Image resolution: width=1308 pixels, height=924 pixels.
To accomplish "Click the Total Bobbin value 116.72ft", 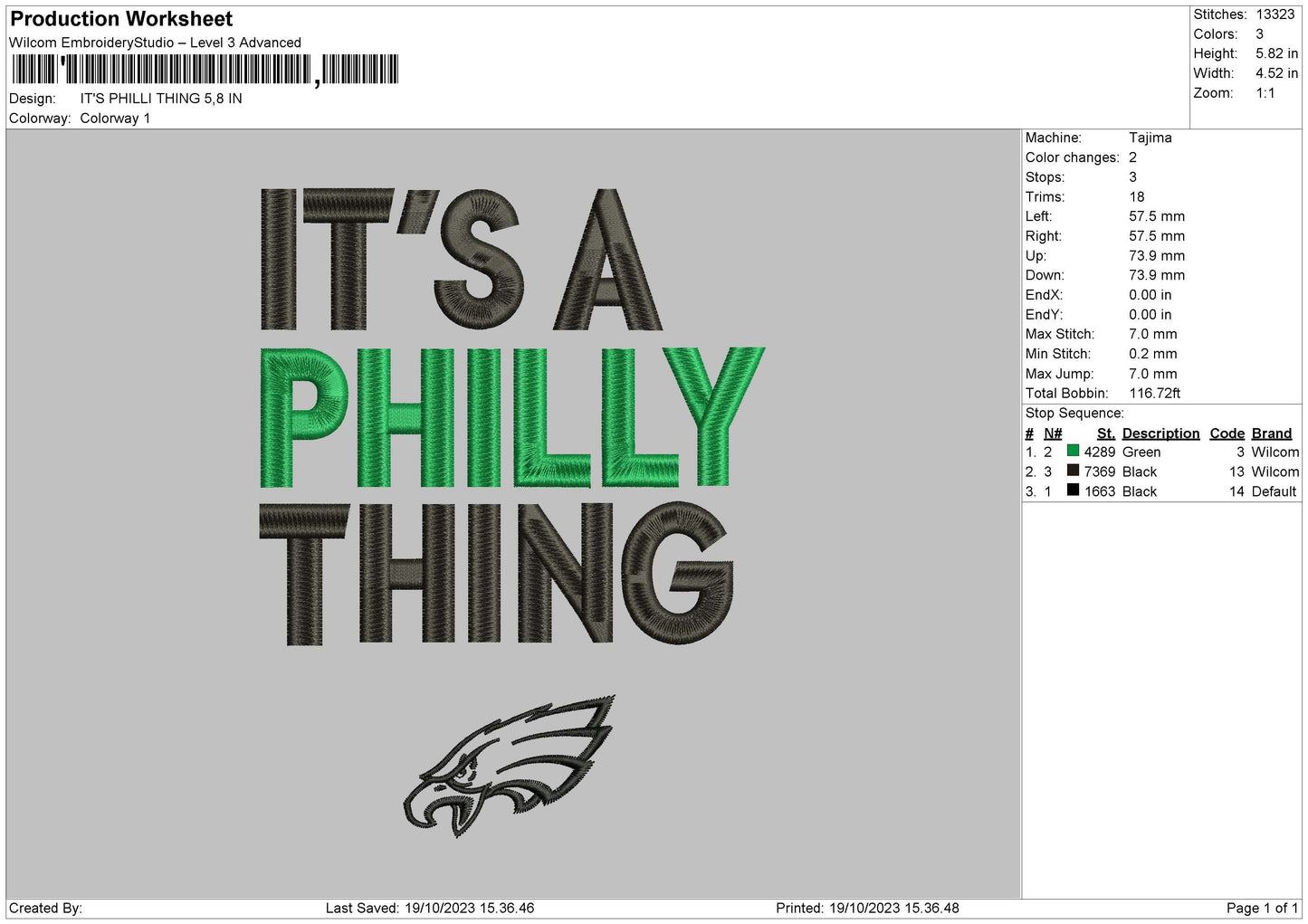I will point(1154,393).
